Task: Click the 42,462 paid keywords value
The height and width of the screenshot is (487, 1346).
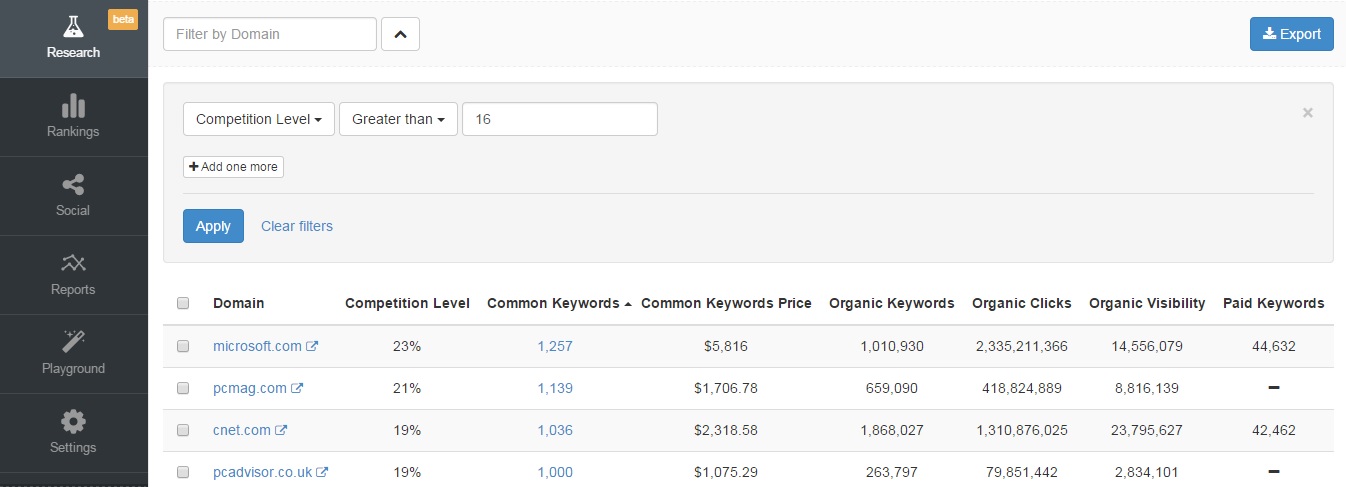Action: click(1273, 430)
